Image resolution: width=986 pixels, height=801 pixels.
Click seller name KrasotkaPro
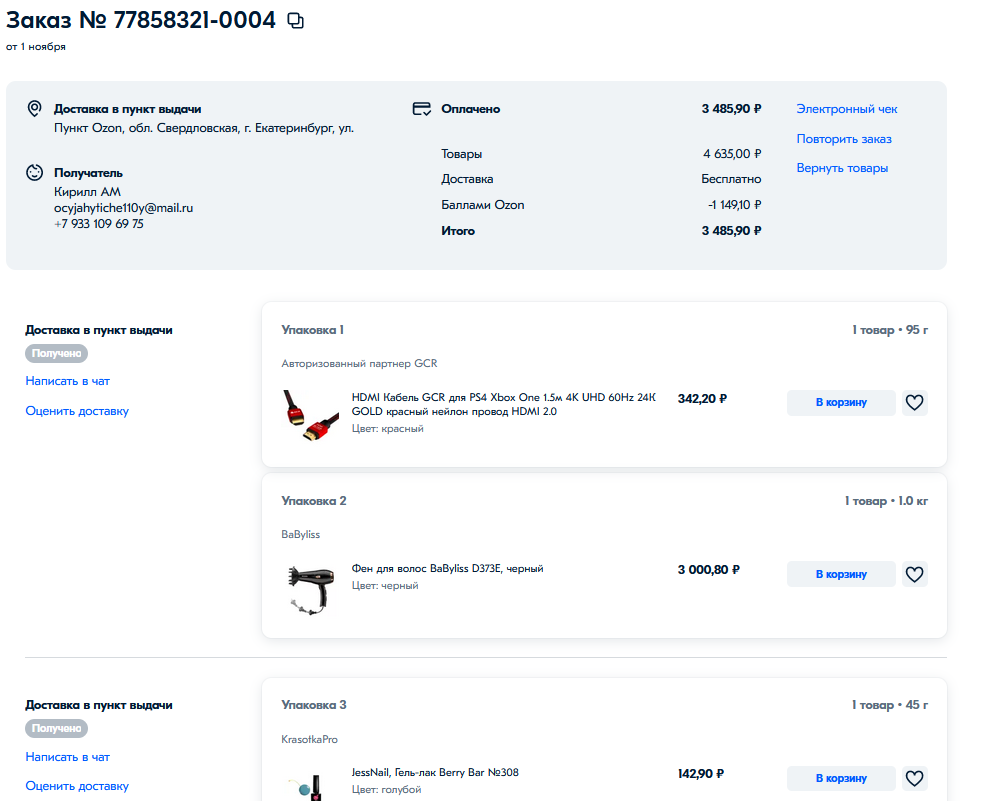click(x=309, y=739)
